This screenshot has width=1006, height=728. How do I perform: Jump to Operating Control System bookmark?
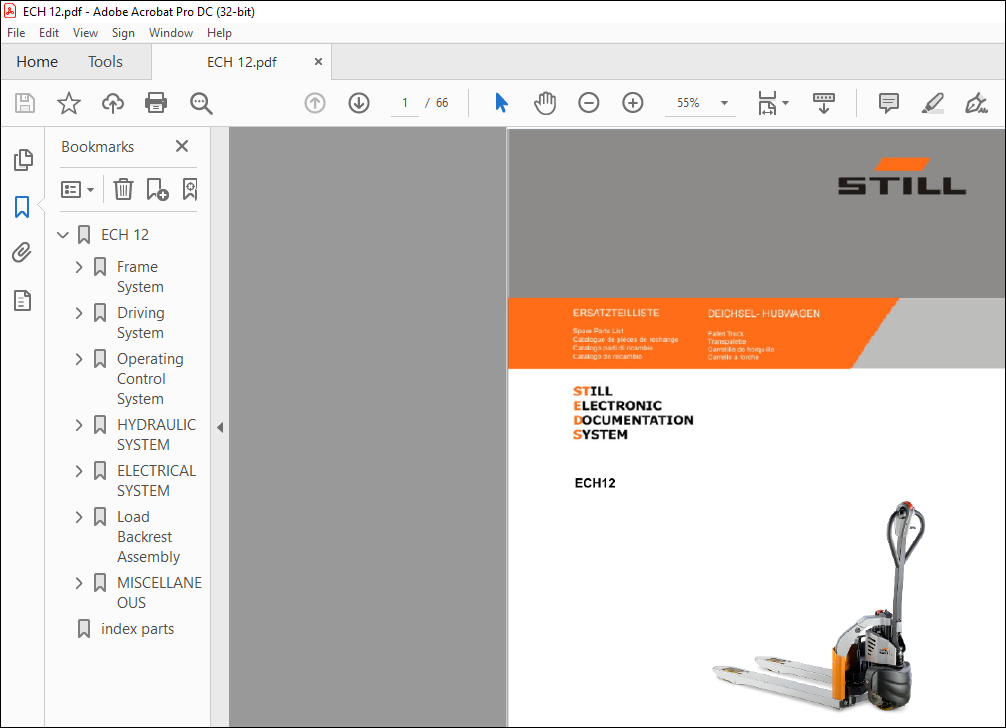[x=150, y=378]
